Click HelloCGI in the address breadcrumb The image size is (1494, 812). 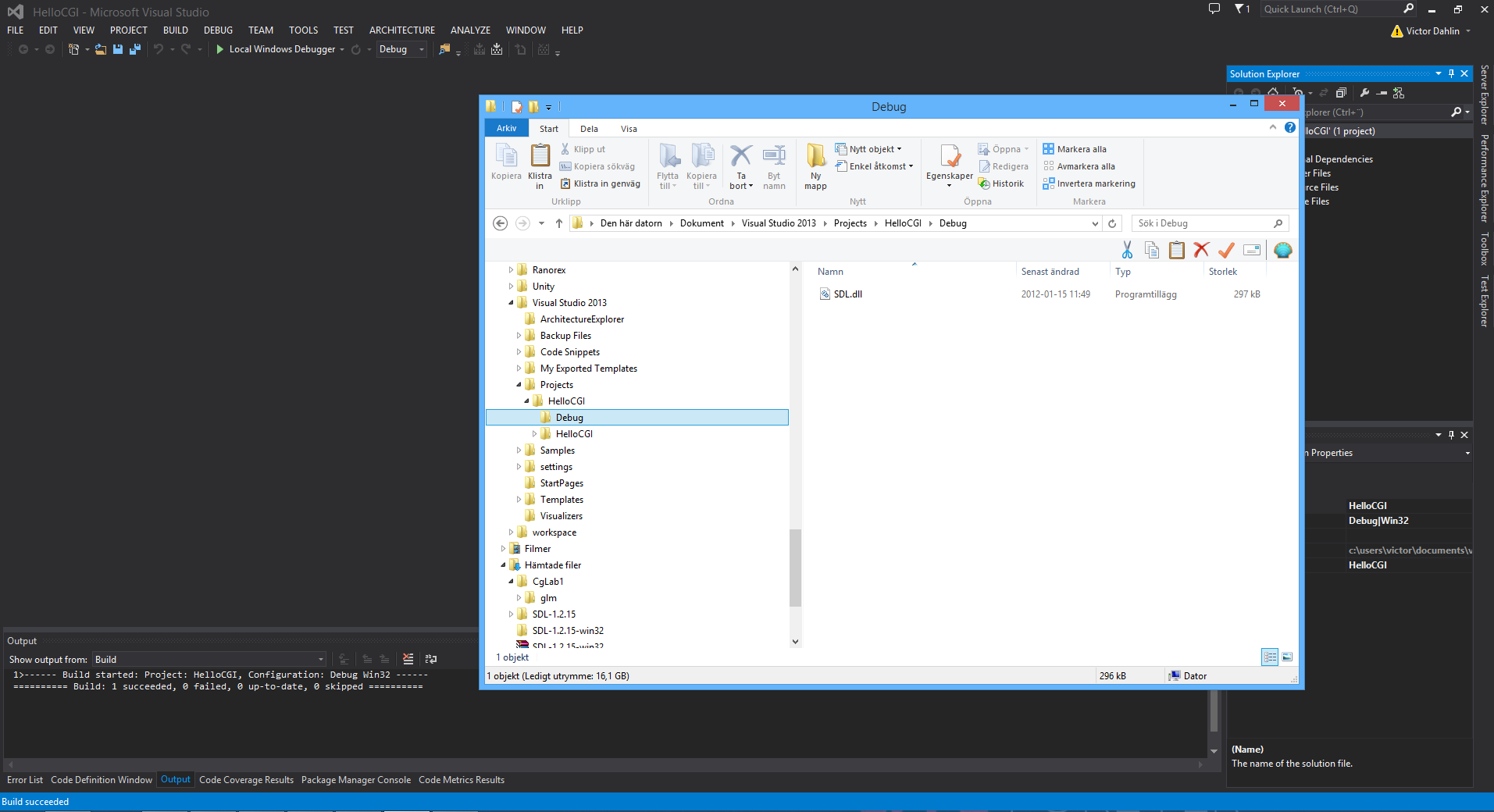903,223
